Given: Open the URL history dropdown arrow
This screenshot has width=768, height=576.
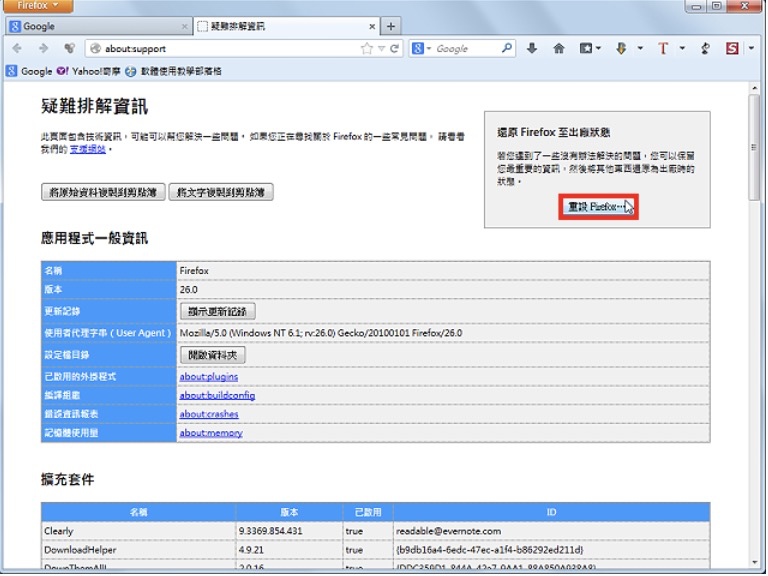Looking at the screenshot, I should pos(381,49).
